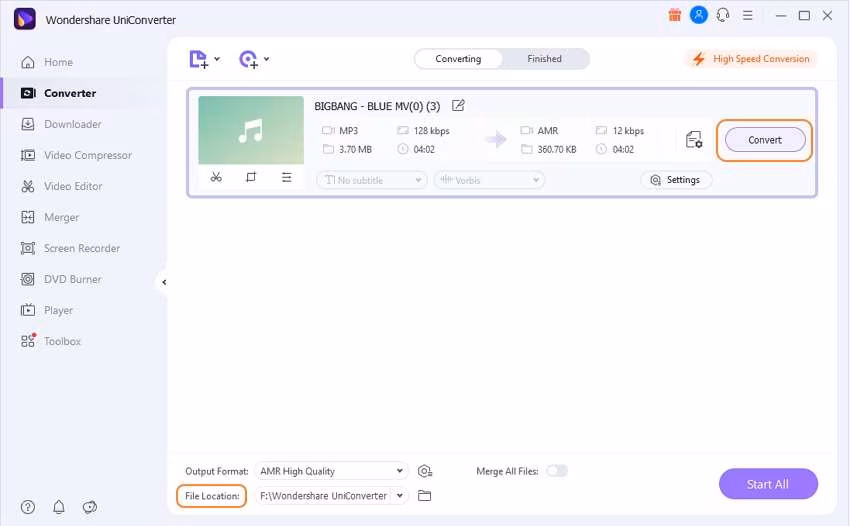
Task: Click the effects list icon under thumbnail
Action: tap(286, 177)
